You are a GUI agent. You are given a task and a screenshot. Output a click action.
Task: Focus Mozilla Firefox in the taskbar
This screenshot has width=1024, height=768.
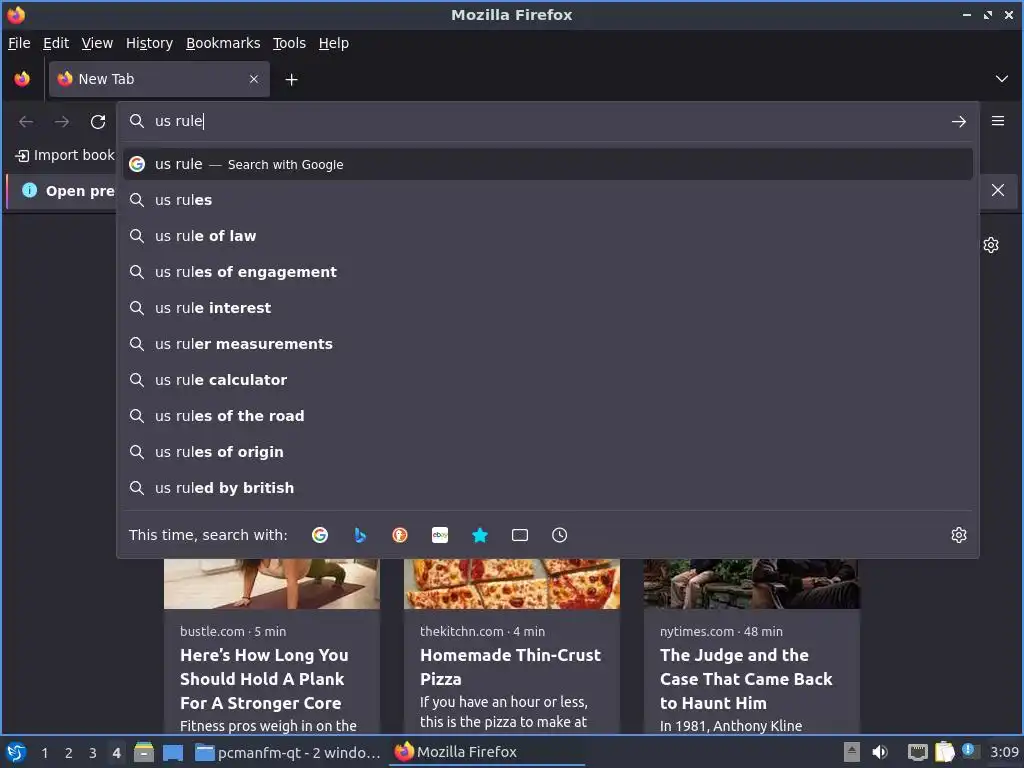[x=487, y=752]
